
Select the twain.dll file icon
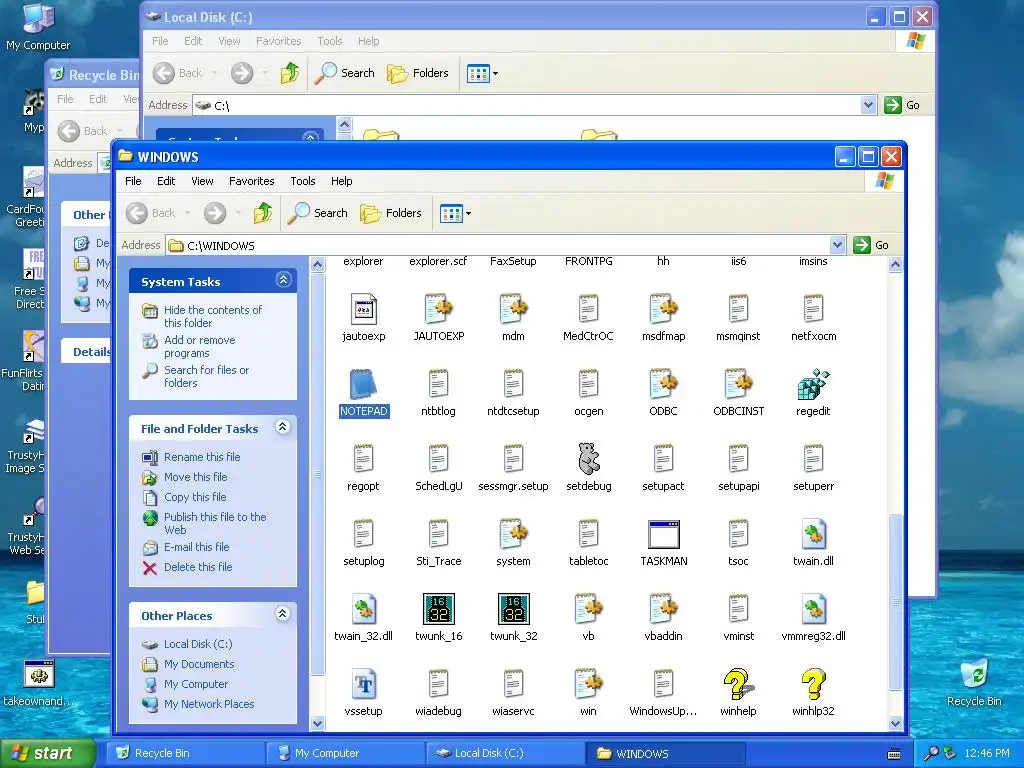[813, 534]
